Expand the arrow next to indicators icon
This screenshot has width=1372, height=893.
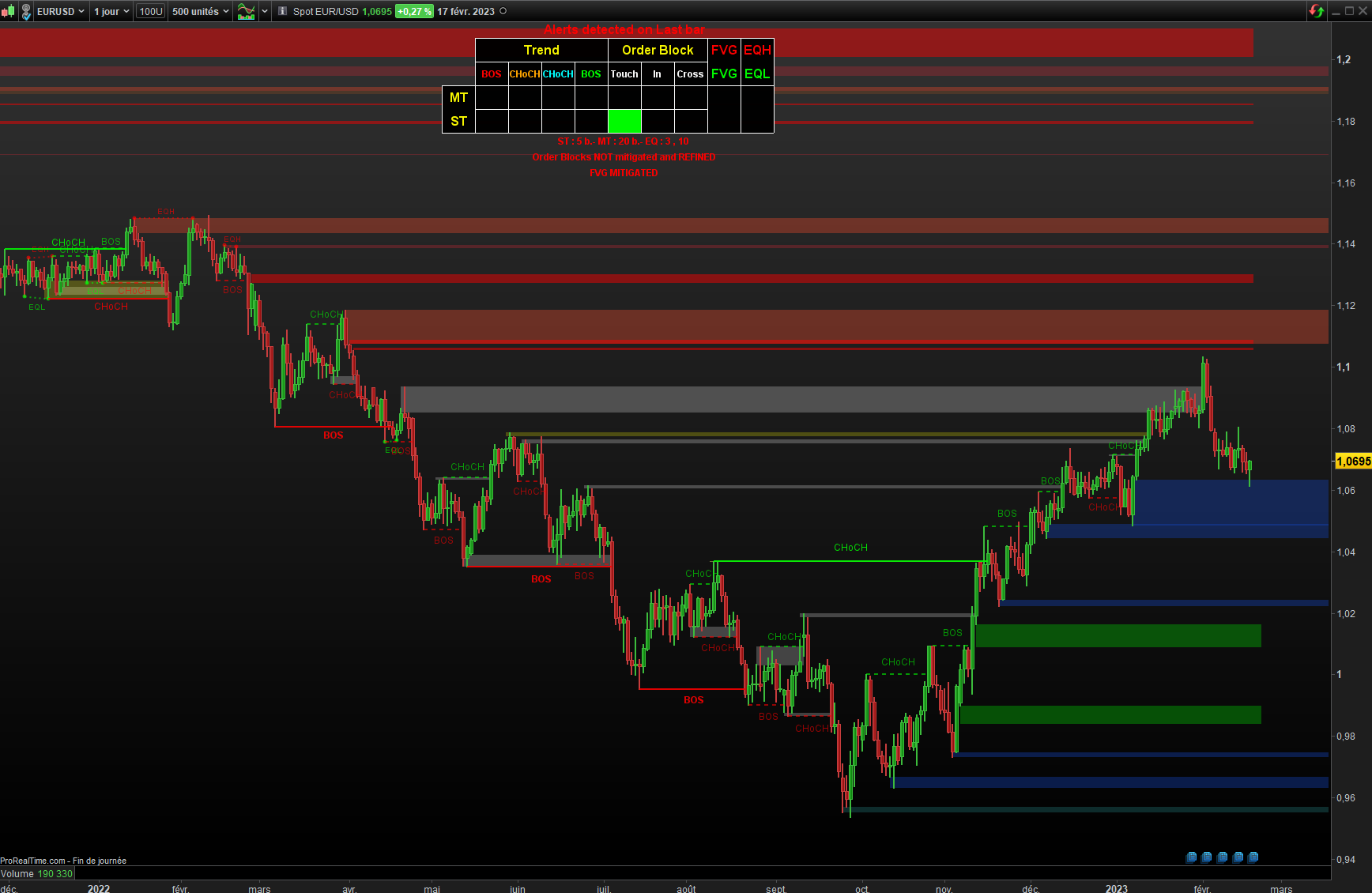pyautogui.click(x=265, y=11)
